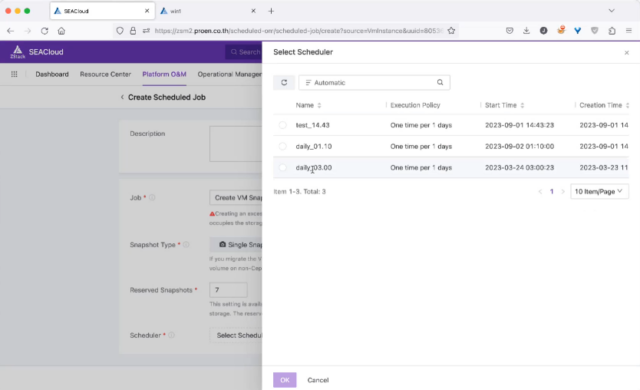This screenshot has height=390, width=640.
Task: Navigate back in browser
Action: pos(11,31)
